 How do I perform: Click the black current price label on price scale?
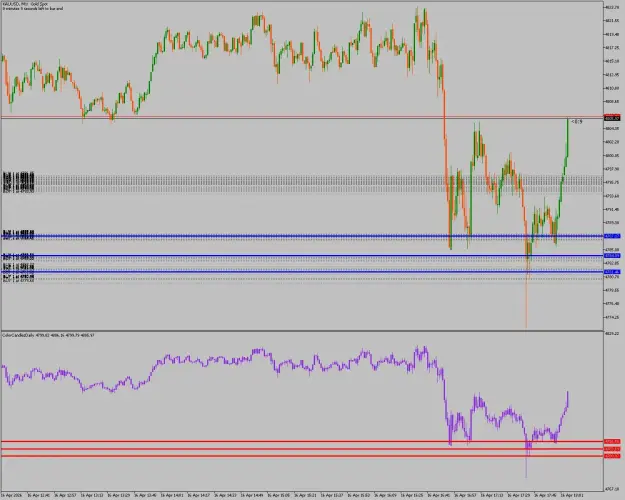(x=612, y=118)
